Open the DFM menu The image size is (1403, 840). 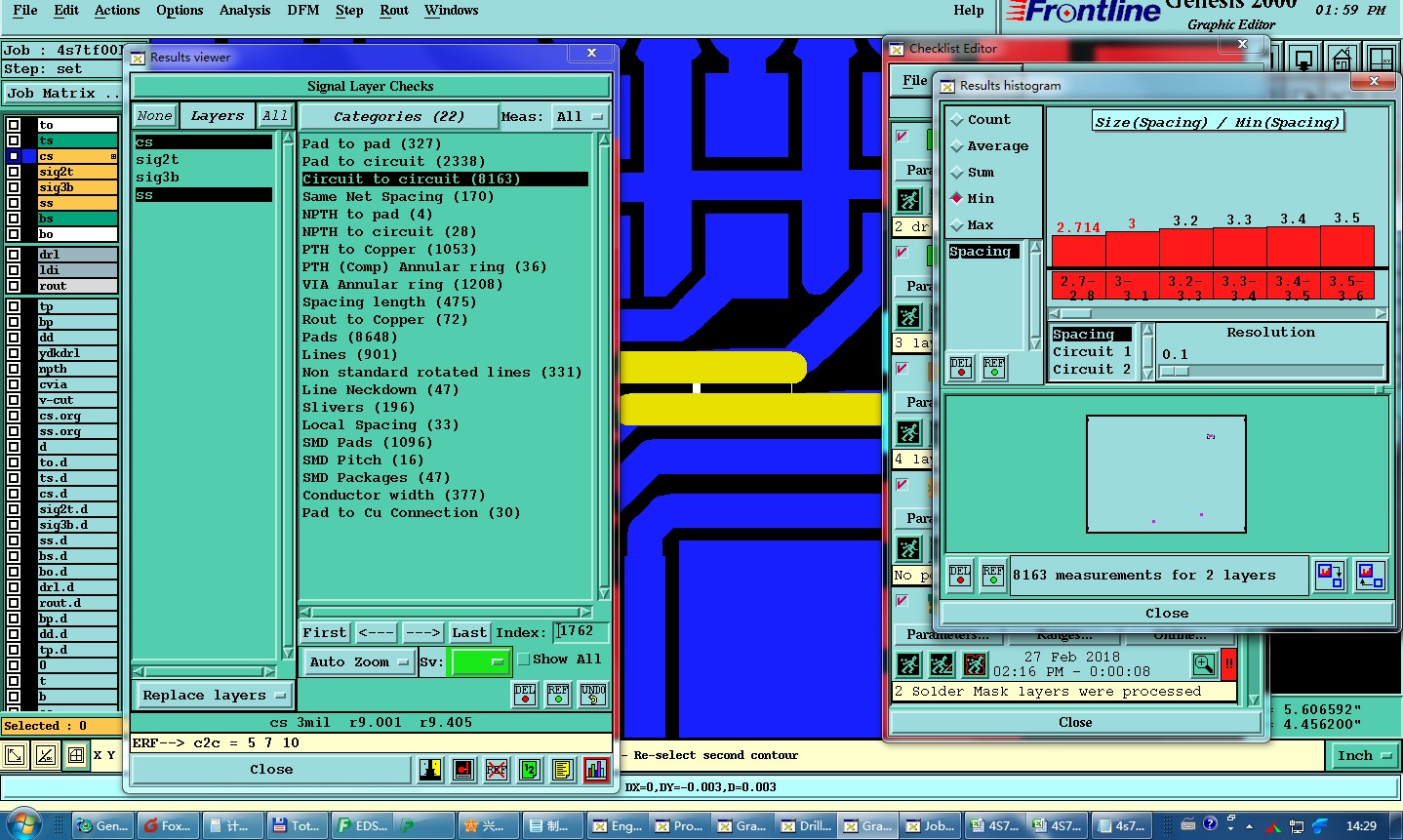coord(303,10)
